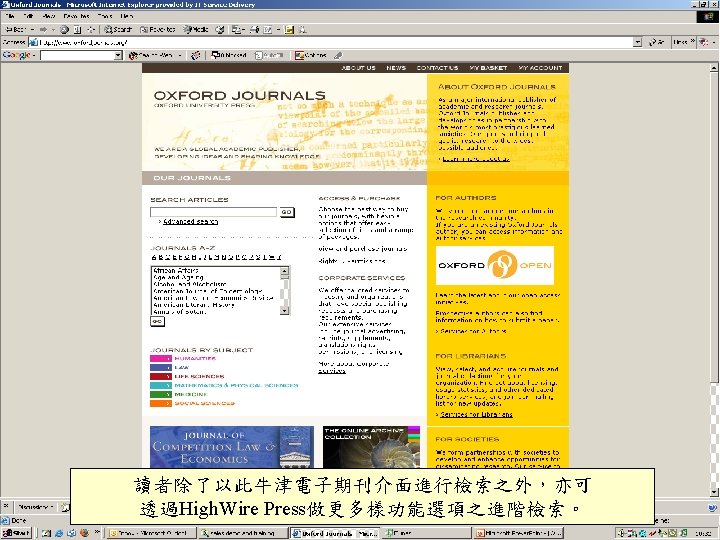Go to the Home page icon
Screen dimensions: 720x540
91,29
